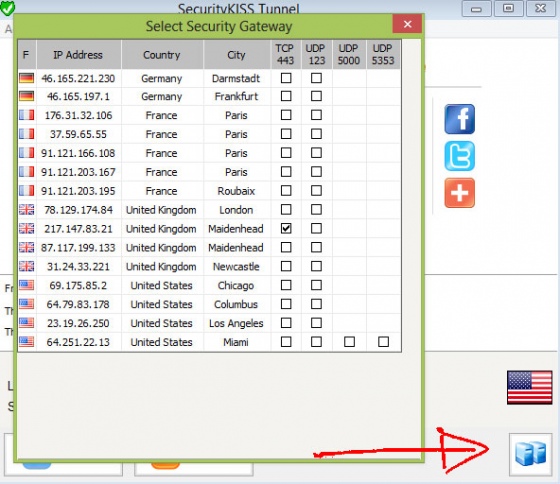The height and width of the screenshot is (484, 560).
Task: Close the Select Security Gateway dialog
Action: pos(407,24)
